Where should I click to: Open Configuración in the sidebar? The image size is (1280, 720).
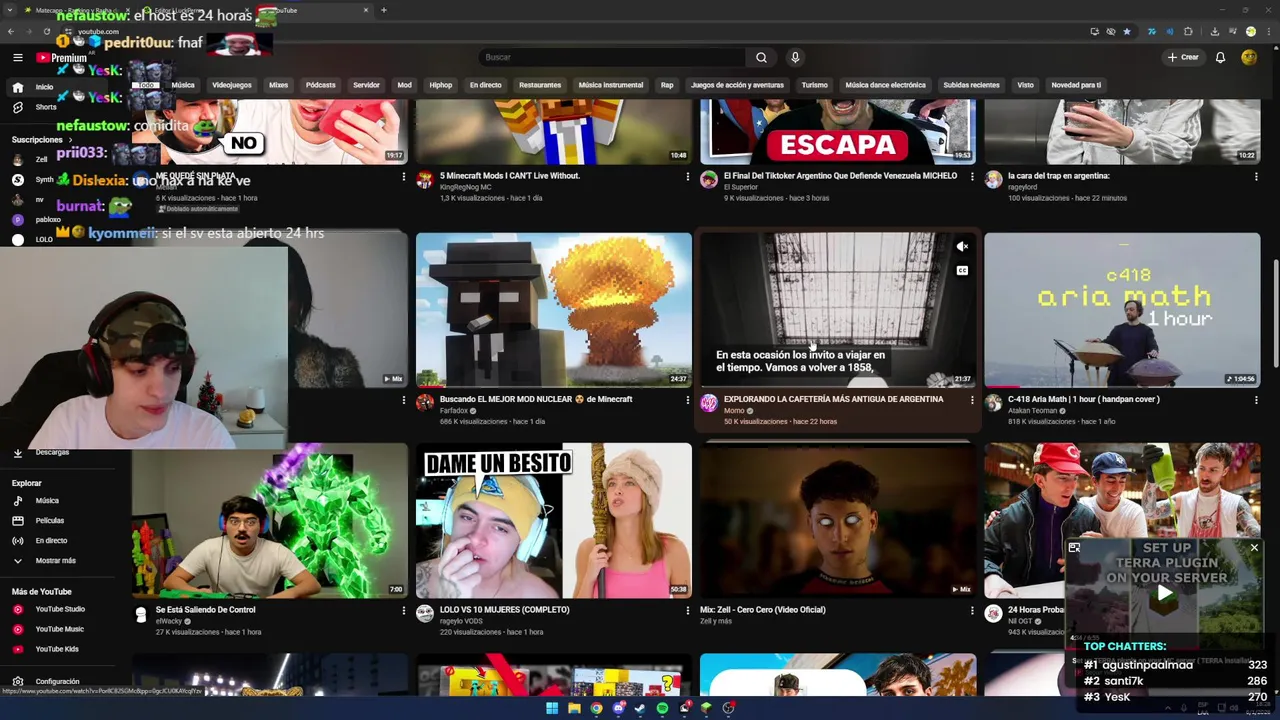click(57, 682)
